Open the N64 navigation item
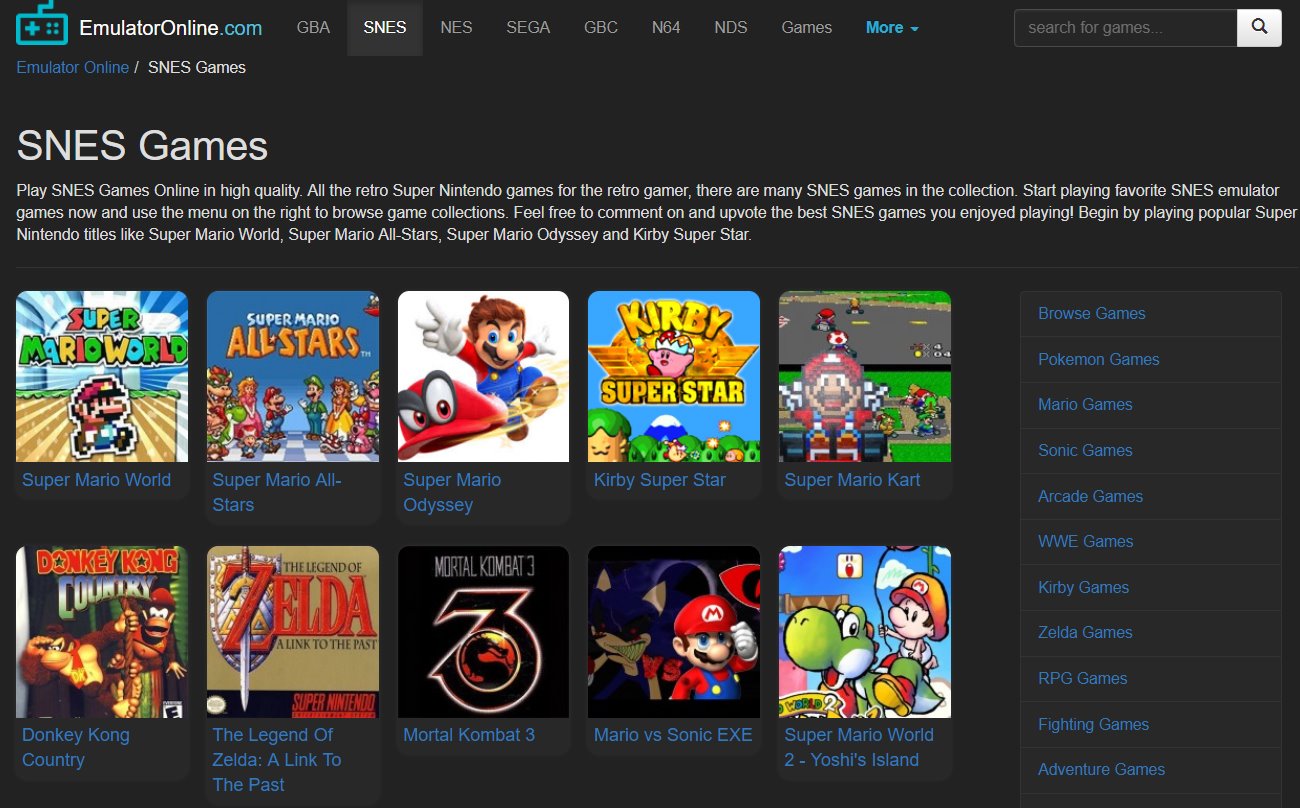 [x=666, y=28]
